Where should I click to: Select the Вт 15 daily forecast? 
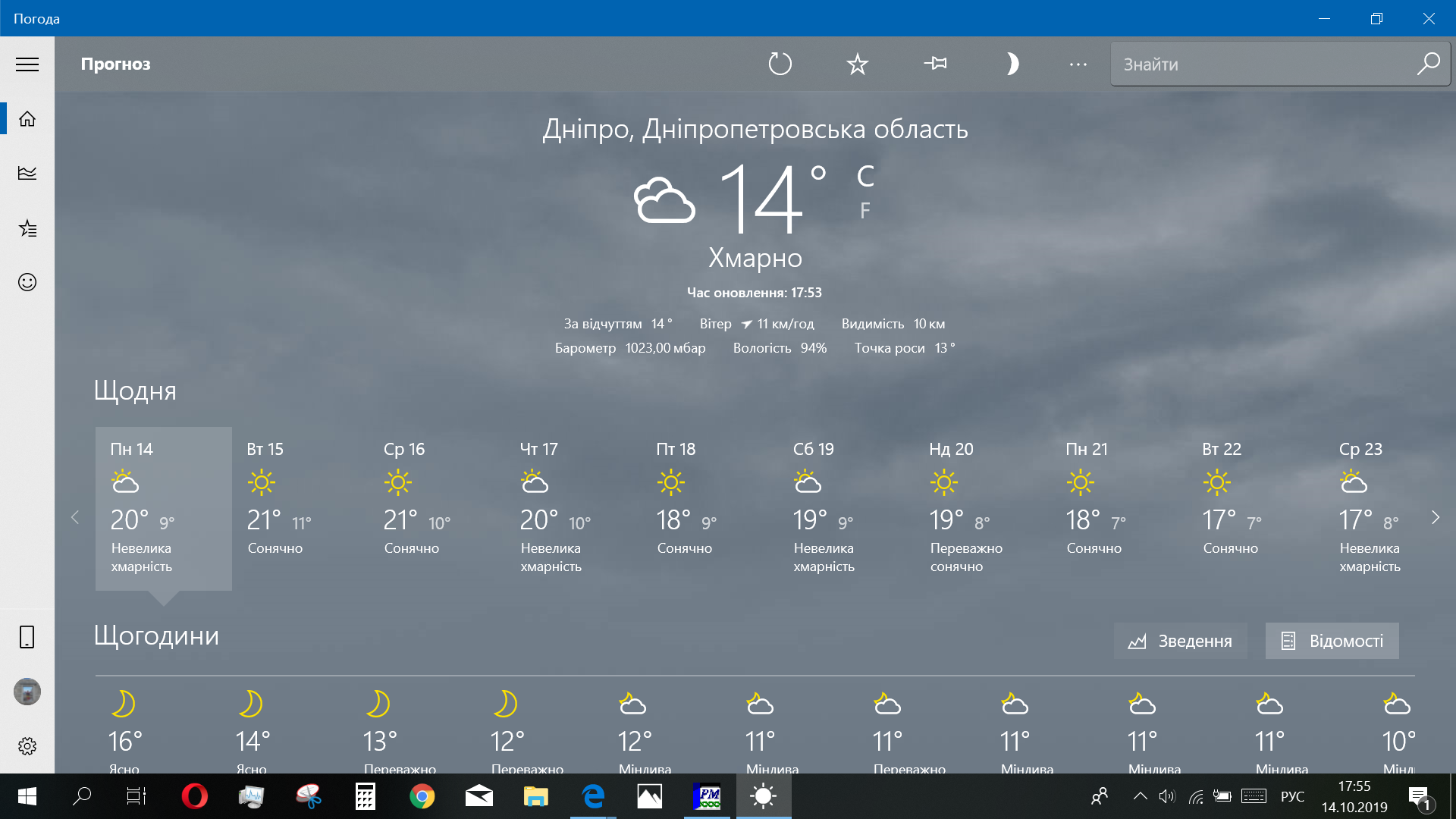click(x=300, y=508)
